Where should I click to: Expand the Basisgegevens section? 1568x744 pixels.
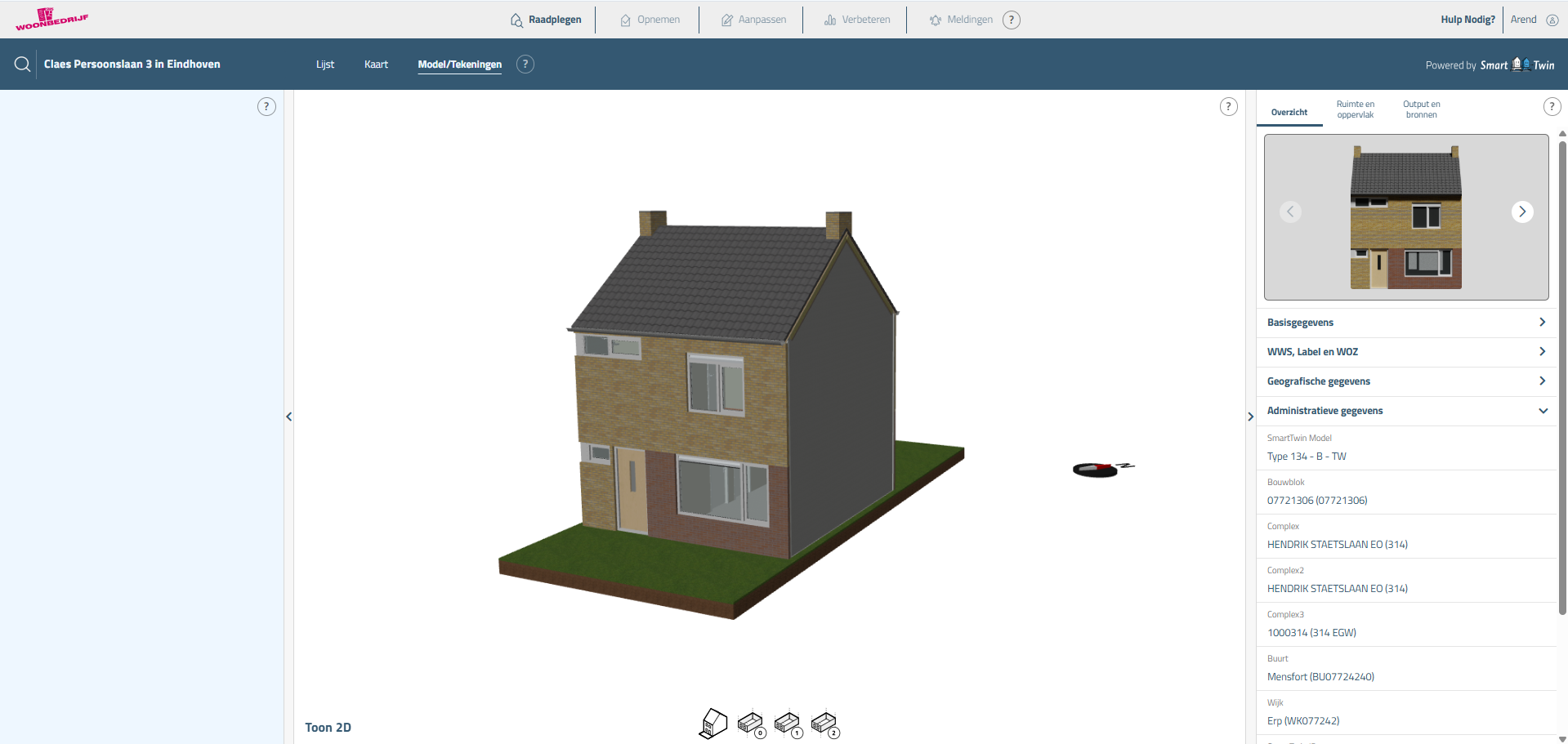point(1405,323)
